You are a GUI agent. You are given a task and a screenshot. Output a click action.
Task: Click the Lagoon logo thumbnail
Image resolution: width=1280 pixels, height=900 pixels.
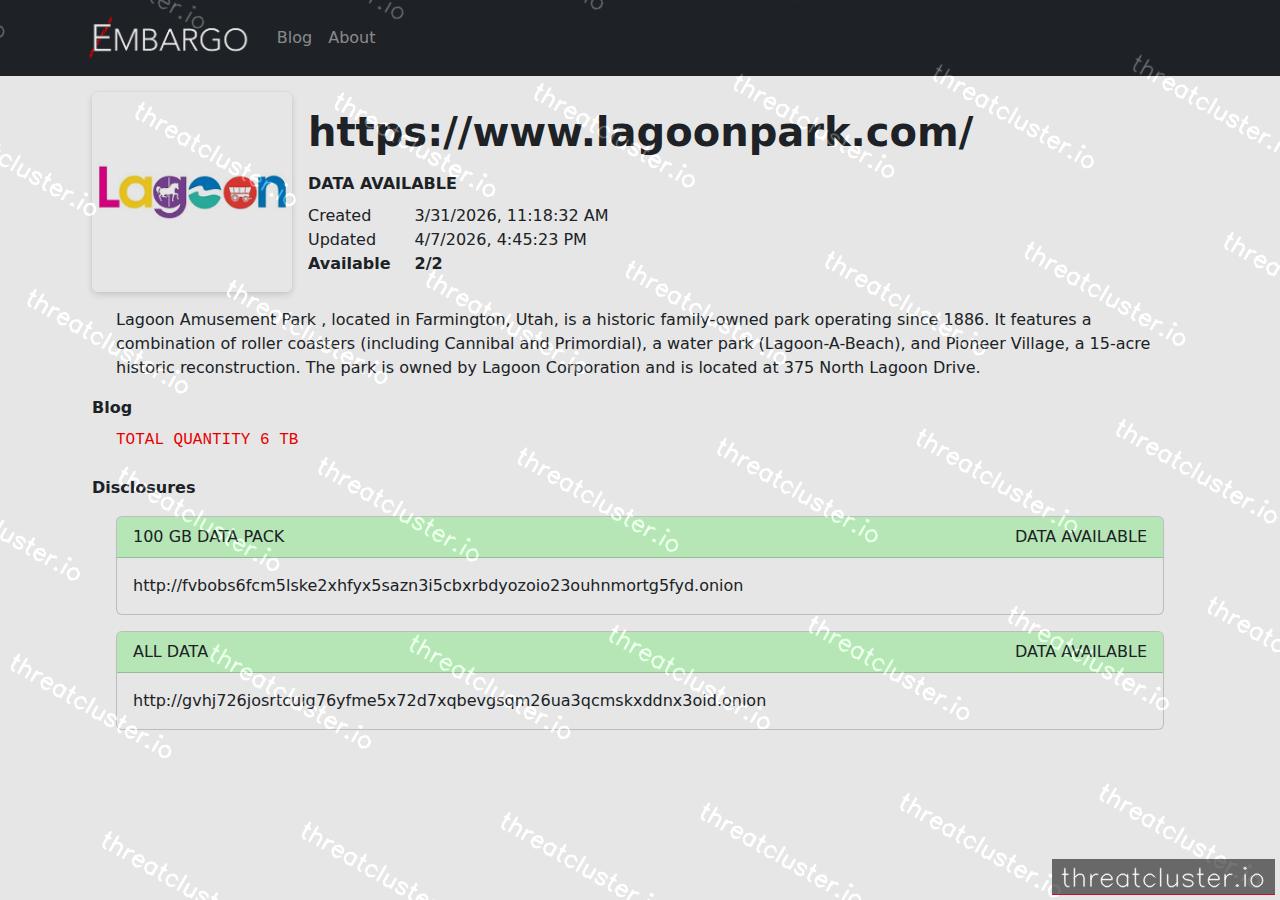click(x=192, y=192)
